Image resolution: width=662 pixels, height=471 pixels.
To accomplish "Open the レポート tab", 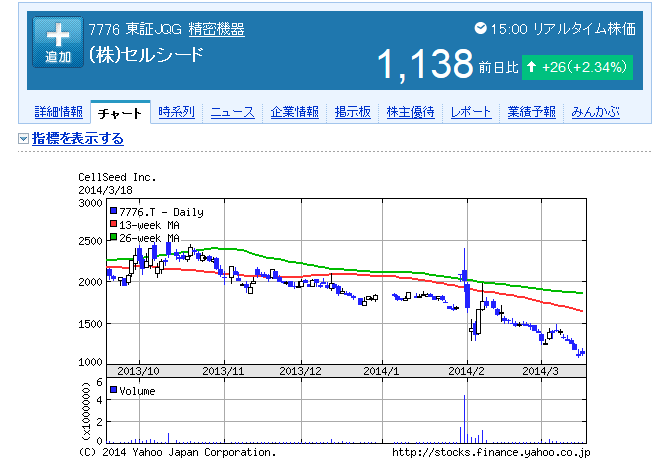I will click(471, 112).
